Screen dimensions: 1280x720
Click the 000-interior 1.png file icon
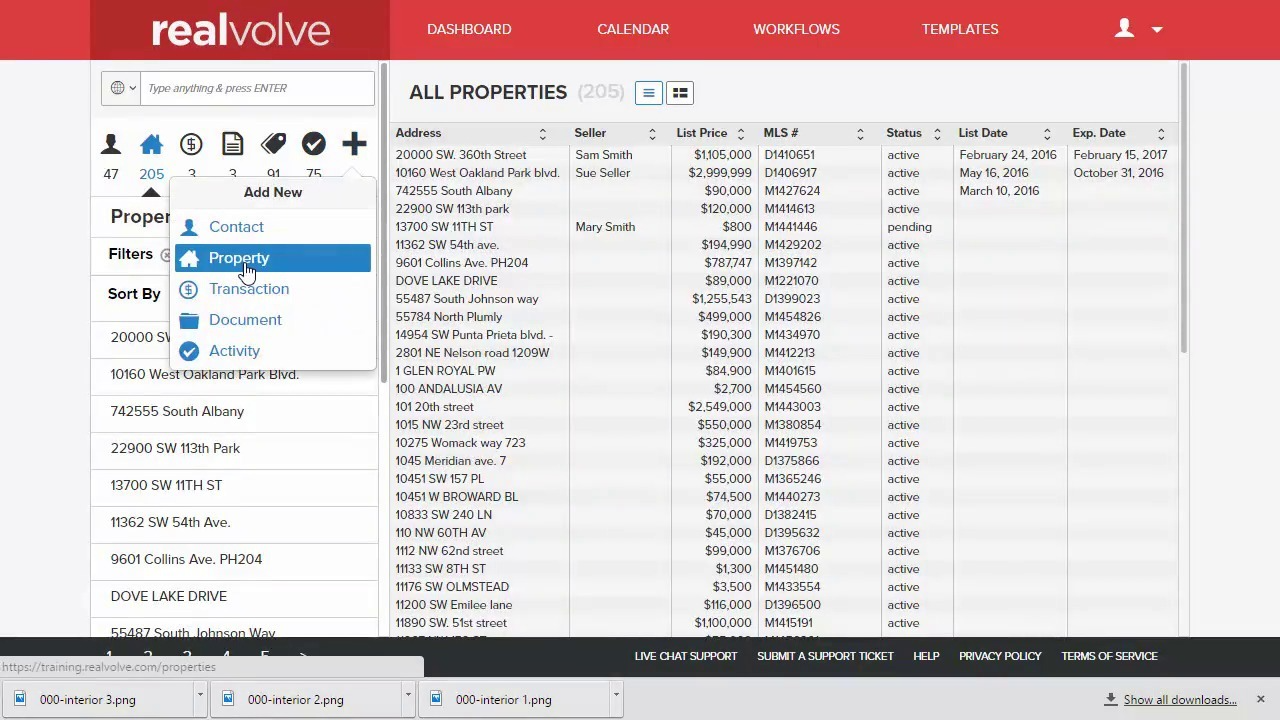pyautogui.click(x=436, y=699)
